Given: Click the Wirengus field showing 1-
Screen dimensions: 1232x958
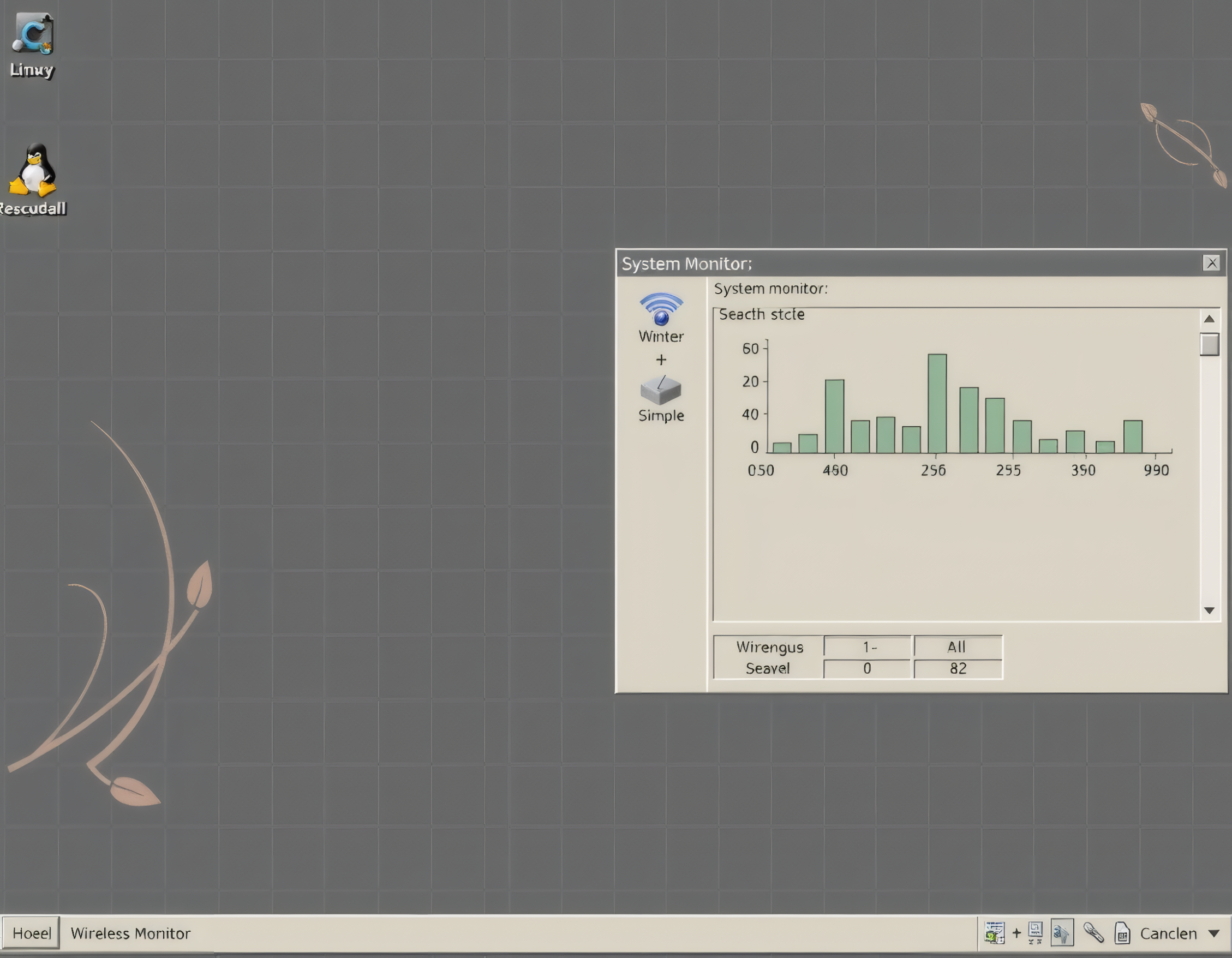Looking at the screenshot, I should pyautogui.click(x=868, y=646).
